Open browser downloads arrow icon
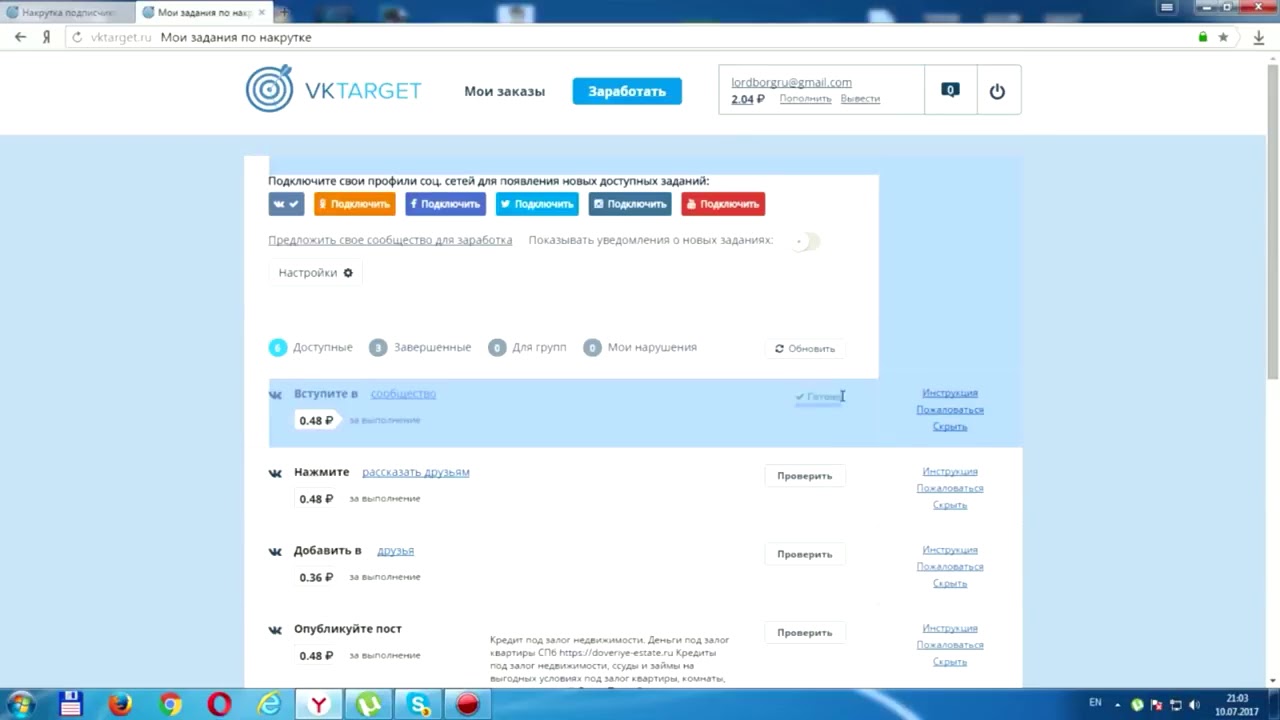Viewport: 1280px width, 720px height. (1259, 37)
